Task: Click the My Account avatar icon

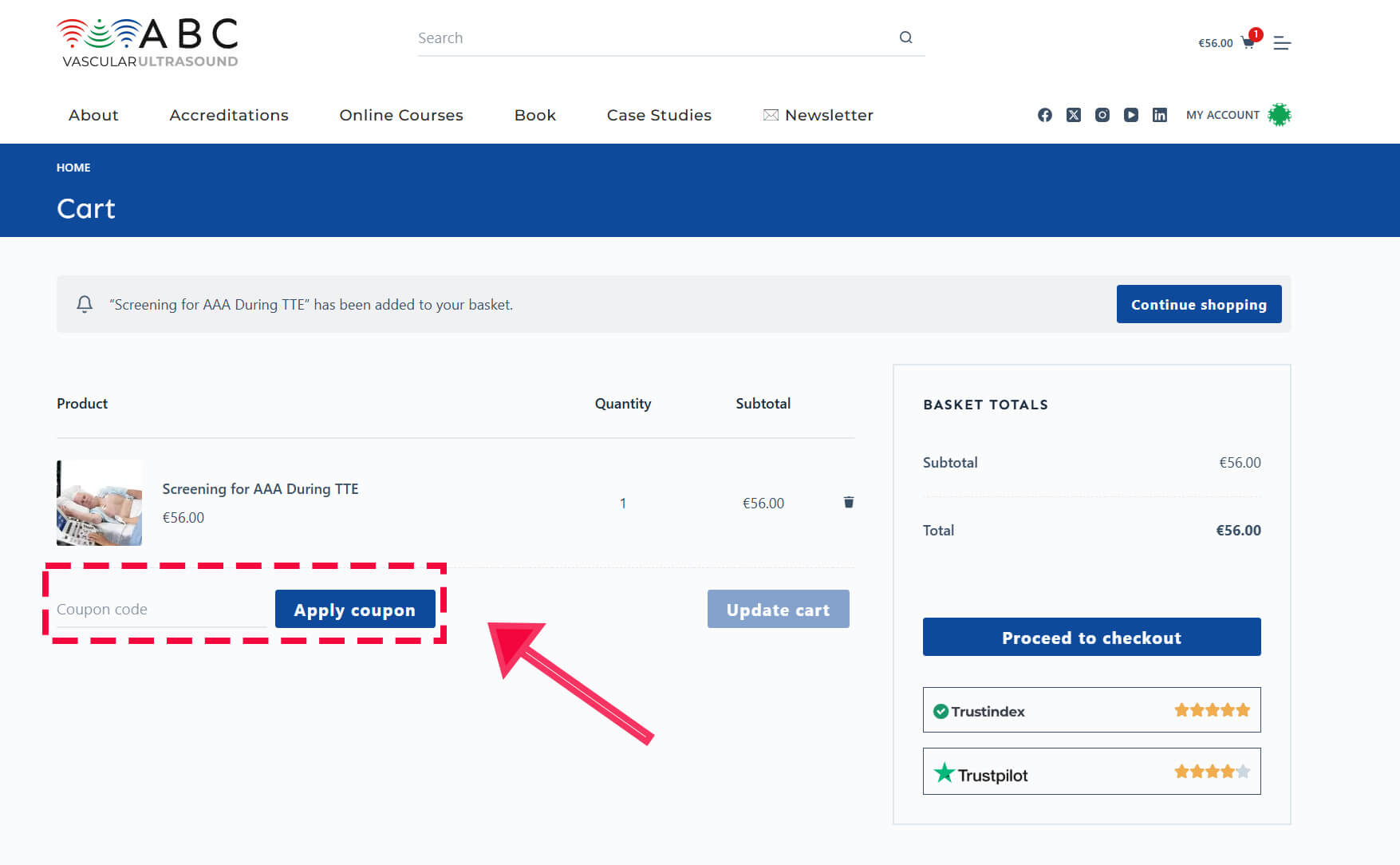Action: tap(1280, 114)
